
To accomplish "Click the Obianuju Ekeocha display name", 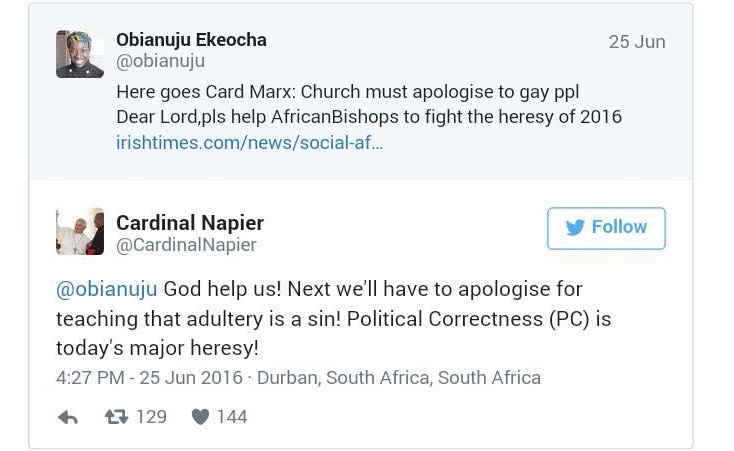I will point(191,40).
